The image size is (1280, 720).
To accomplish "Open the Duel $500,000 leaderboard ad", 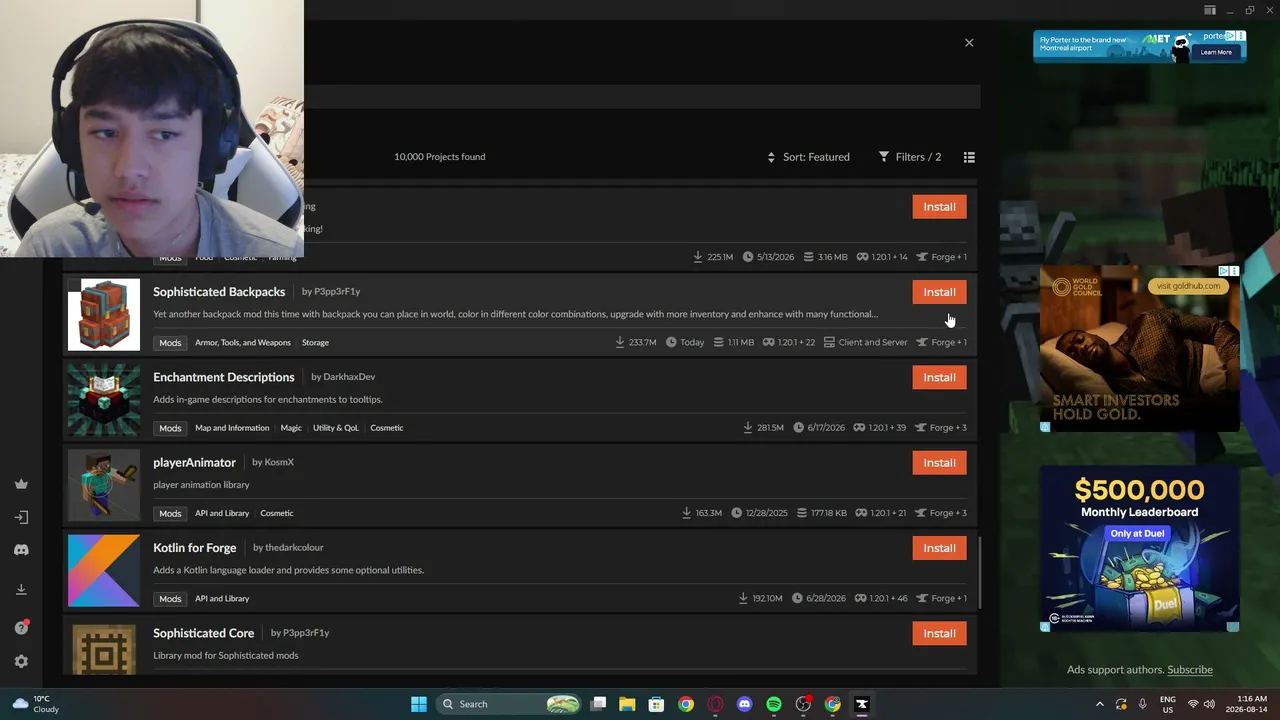I will coord(1140,549).
